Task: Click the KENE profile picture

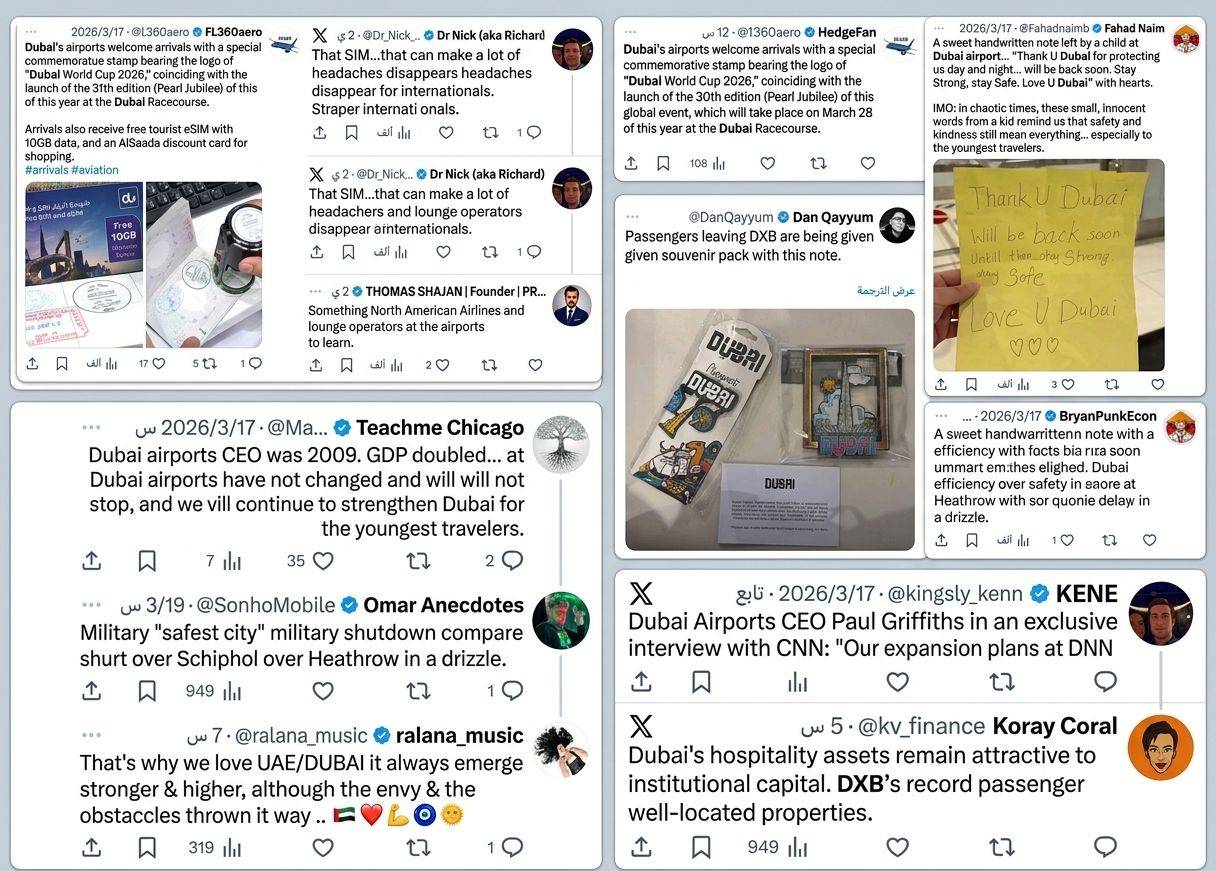Action: coord(1160,613)
